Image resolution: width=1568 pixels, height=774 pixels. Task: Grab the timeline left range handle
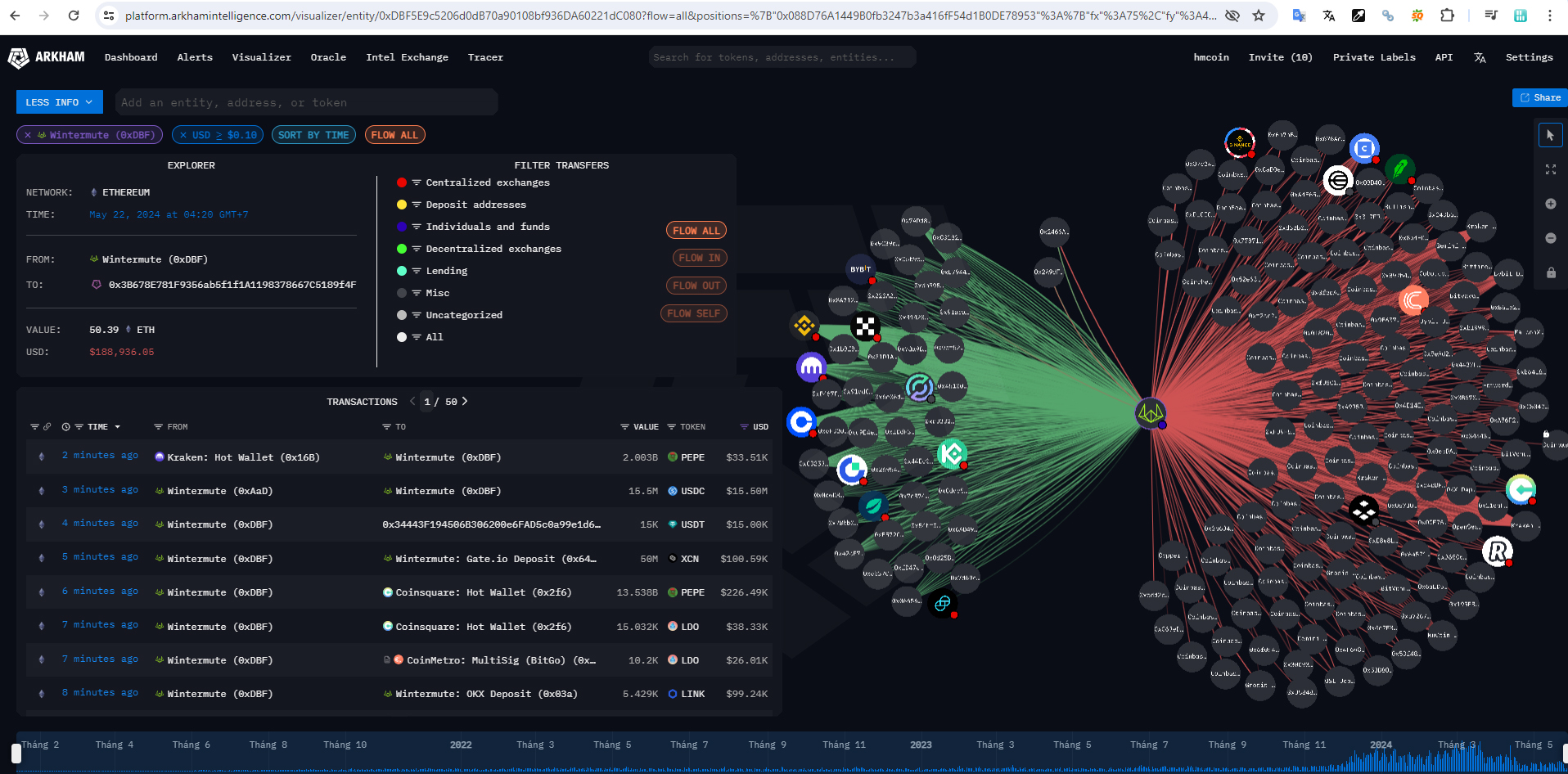16,754
